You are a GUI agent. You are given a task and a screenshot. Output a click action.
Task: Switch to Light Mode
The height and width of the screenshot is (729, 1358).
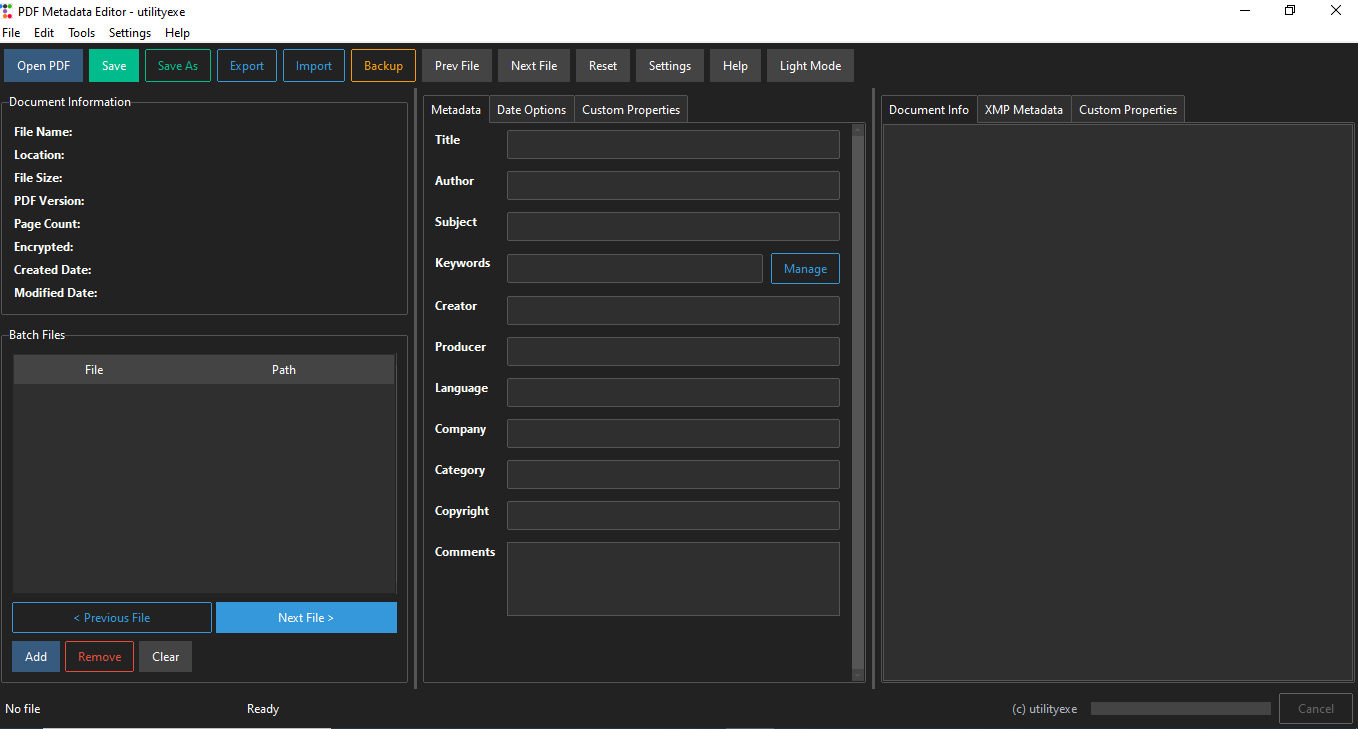[810, 66]
